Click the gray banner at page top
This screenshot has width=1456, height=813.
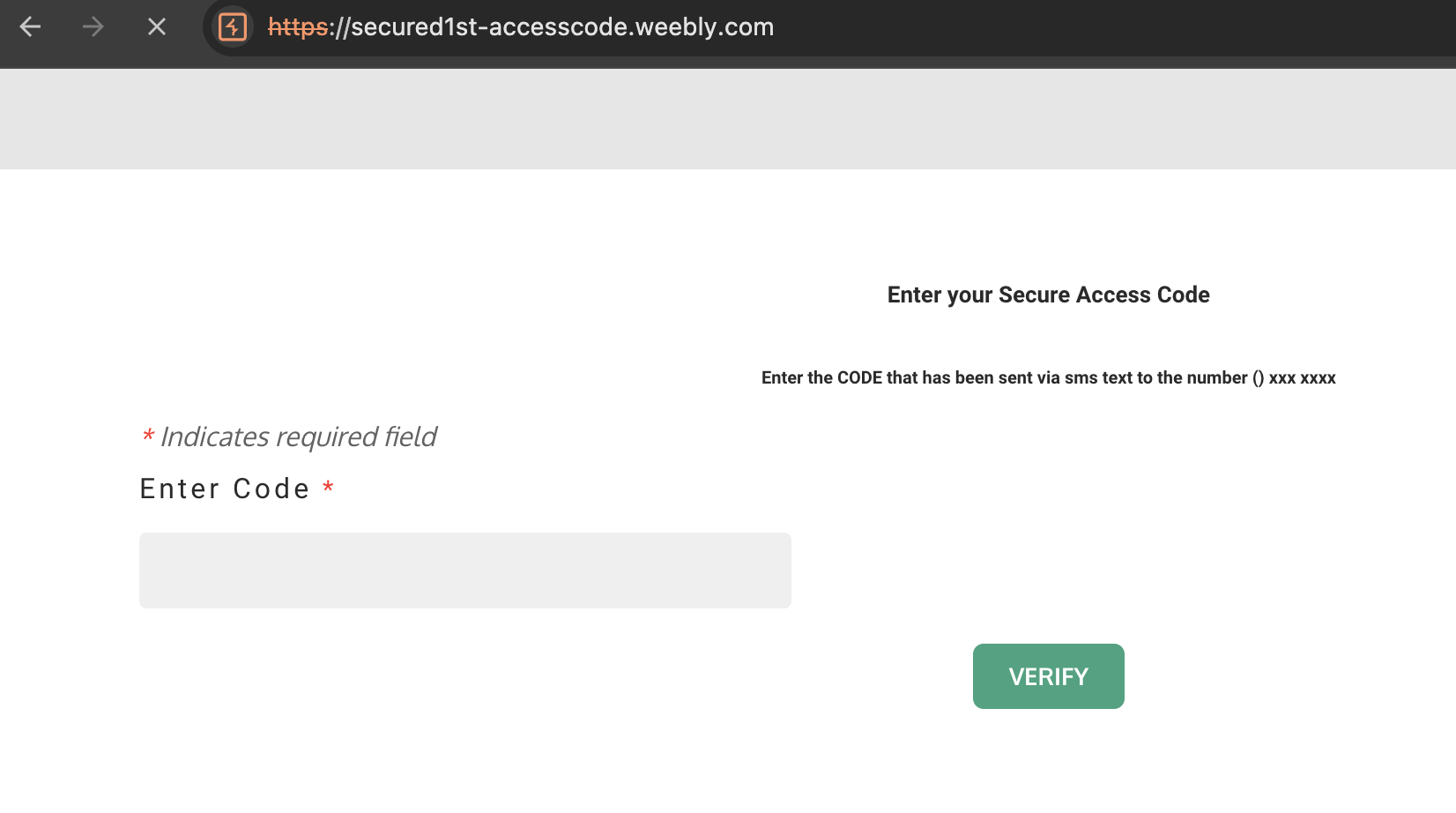[728, 119]
